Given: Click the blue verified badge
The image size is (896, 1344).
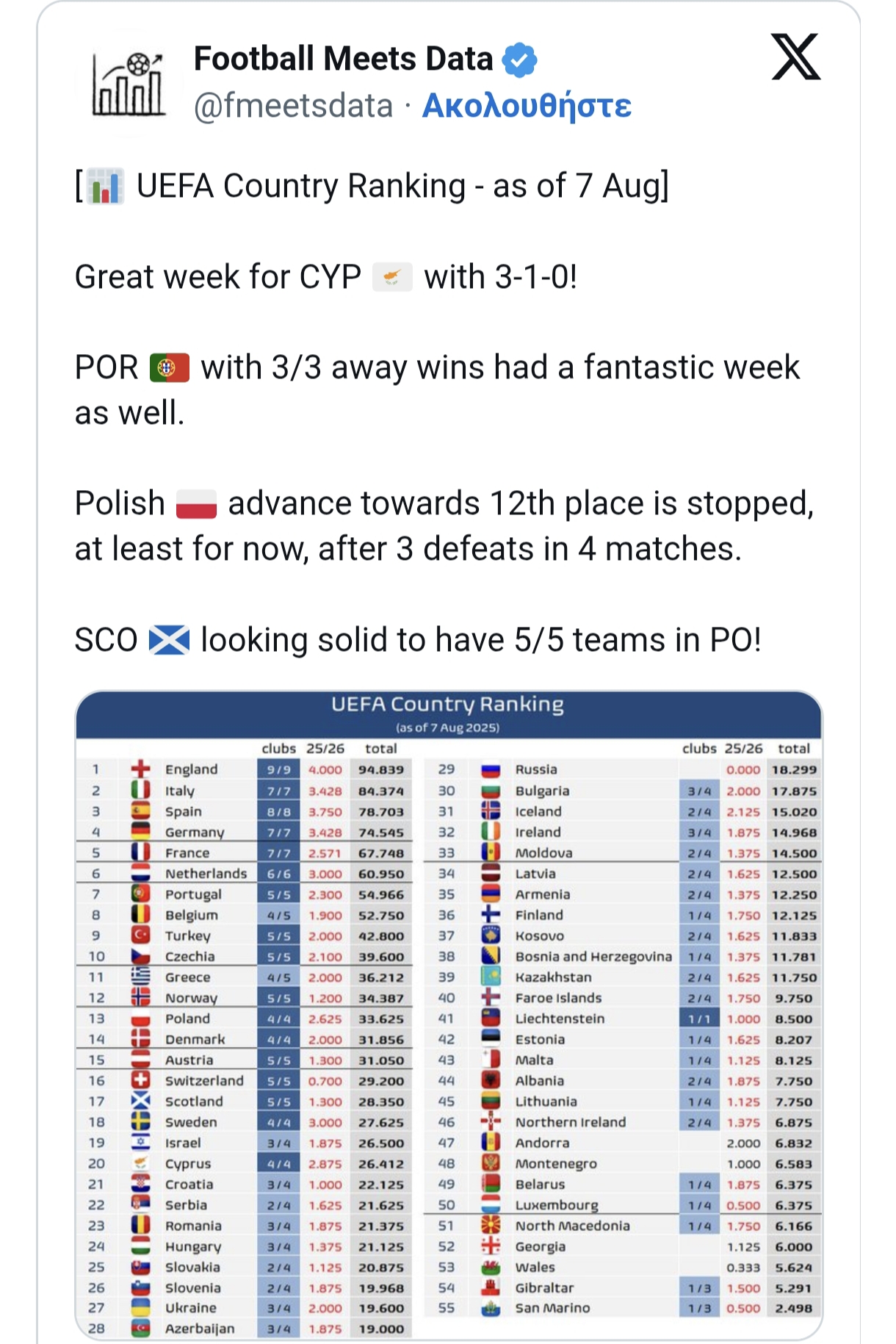Looking at the screenshot, I should tap(519, 60).
